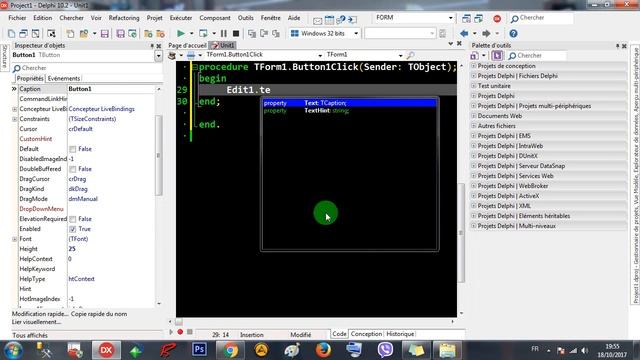Click the Copie rapide du nom link
This screenshot has height=360, width=640.
coord(99,314)
